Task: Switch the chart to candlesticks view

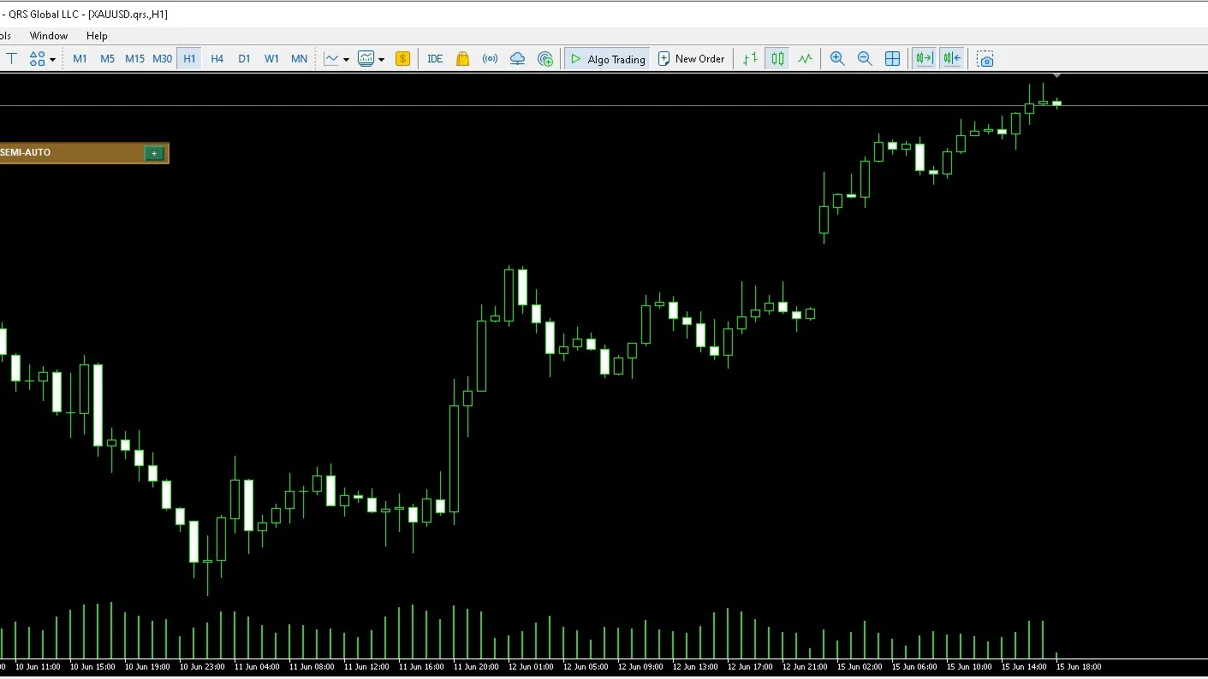Action: tap(777, 59)
